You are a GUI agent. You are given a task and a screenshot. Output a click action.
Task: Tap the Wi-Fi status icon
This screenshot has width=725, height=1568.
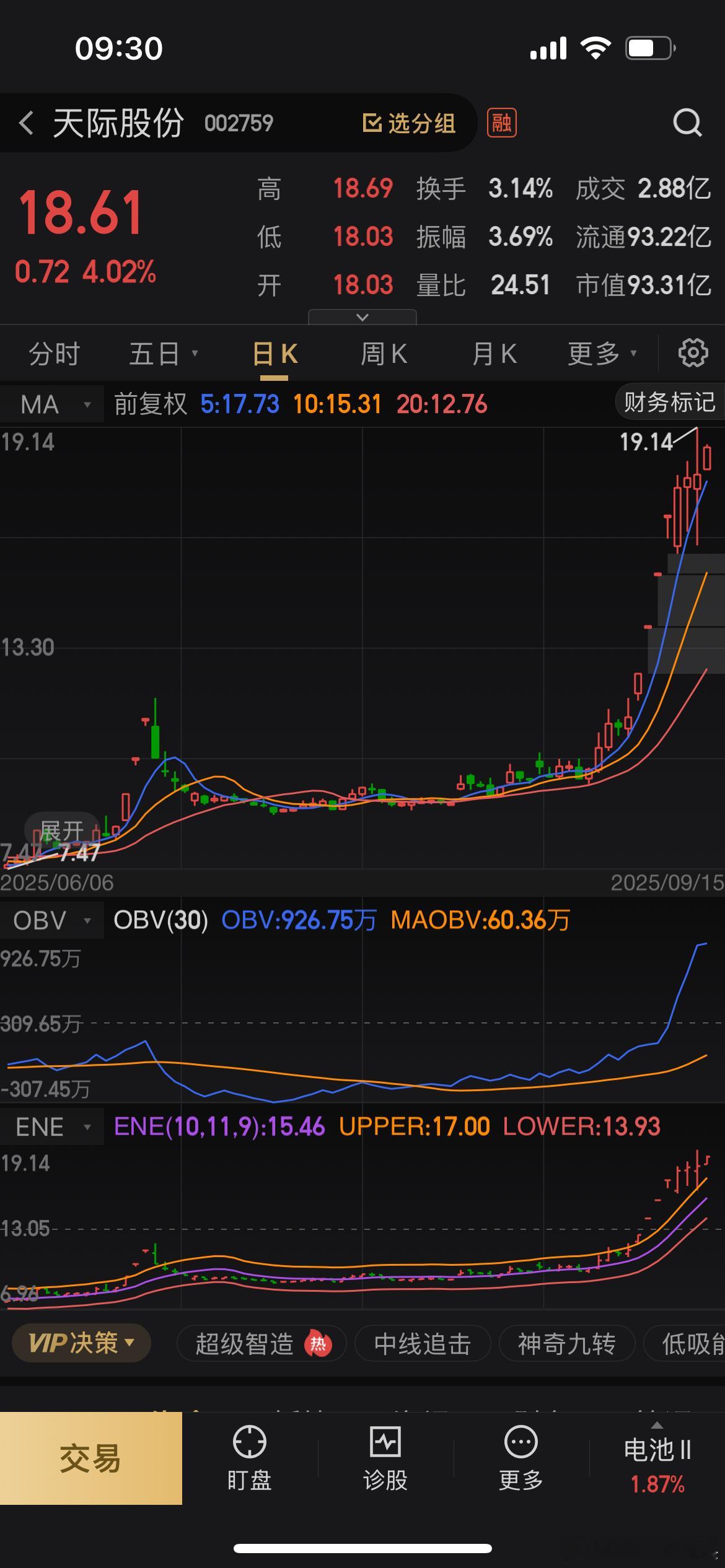pos(595,48)
